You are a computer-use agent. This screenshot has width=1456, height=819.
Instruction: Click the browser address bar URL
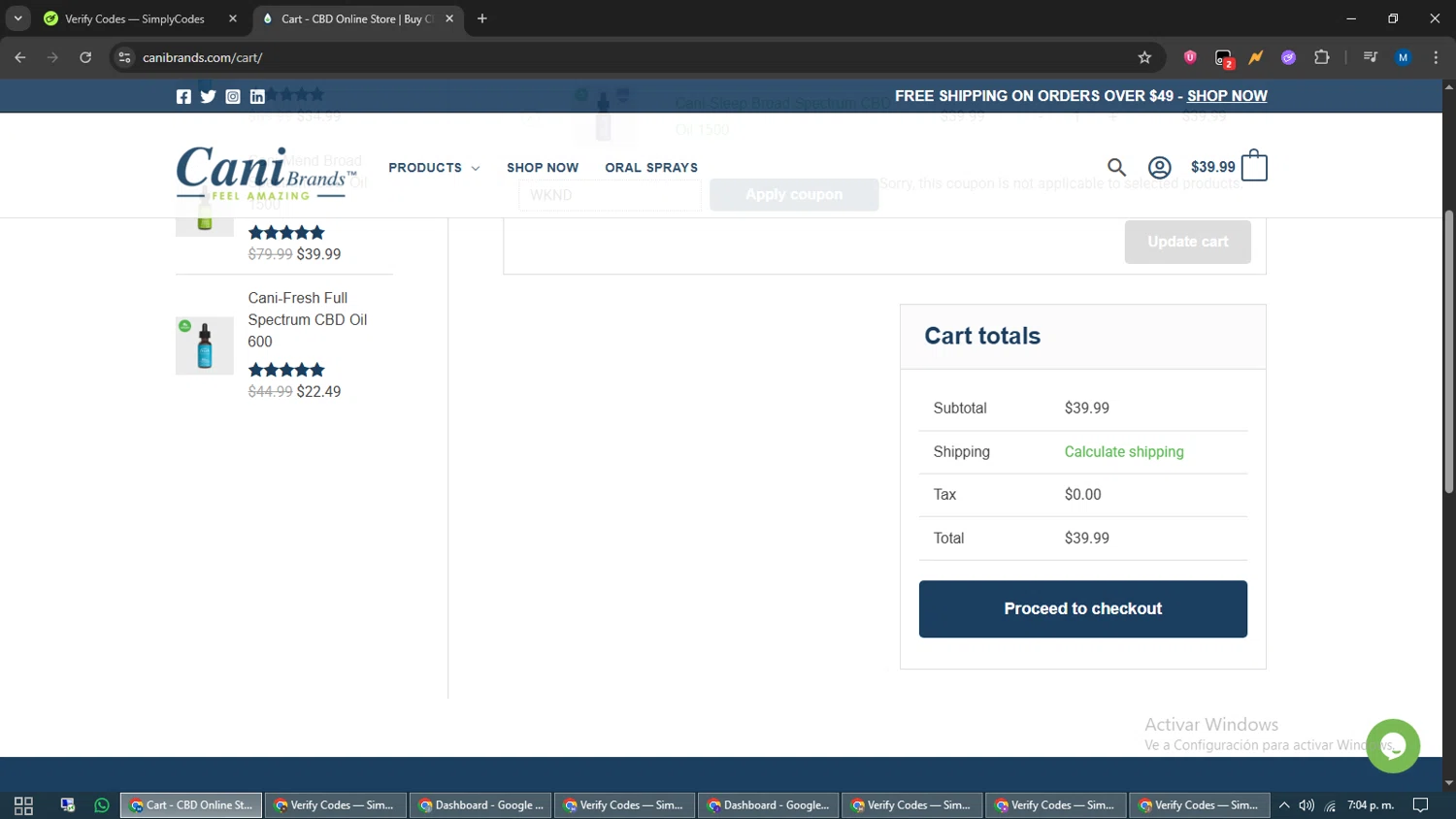(202, 57)
